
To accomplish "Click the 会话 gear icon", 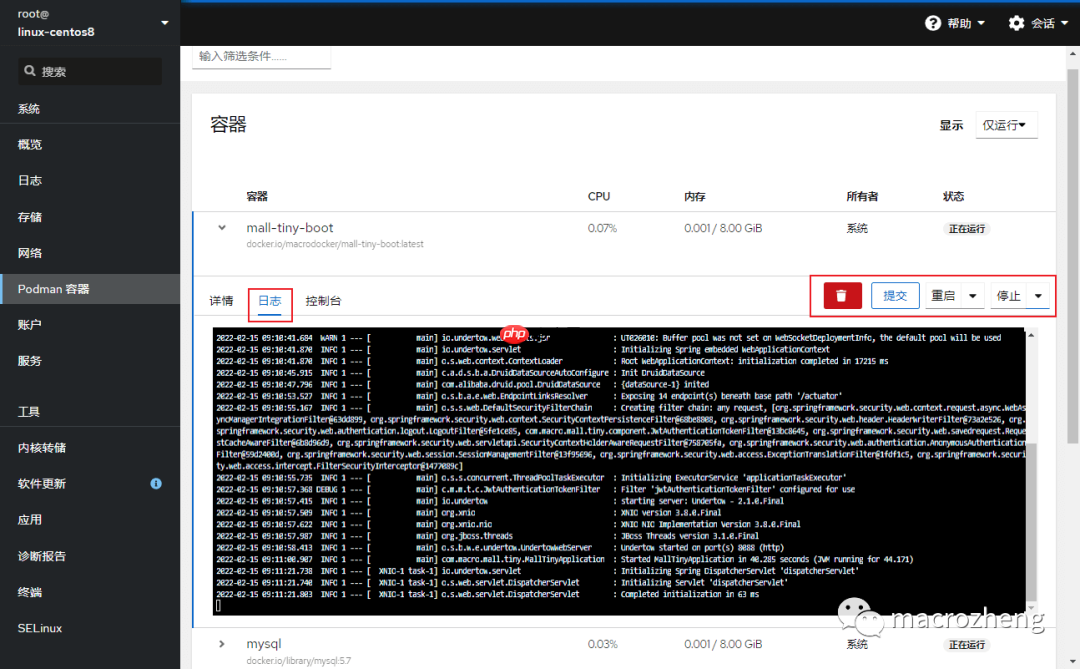I will tap(1015, 22).
